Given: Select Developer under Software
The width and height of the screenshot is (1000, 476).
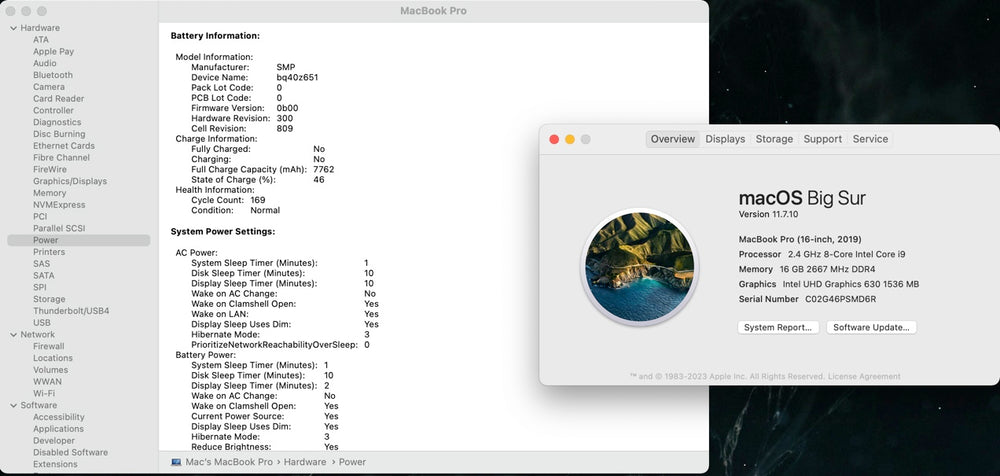Looking at the screenshot, I should pos(54,440).
